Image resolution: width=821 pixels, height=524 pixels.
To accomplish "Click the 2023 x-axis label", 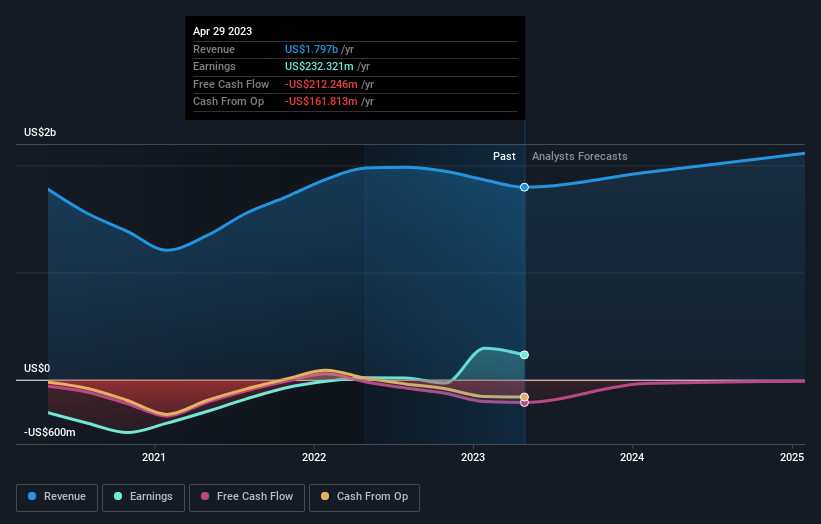I will pyautogui.click(x=473, y=457).
